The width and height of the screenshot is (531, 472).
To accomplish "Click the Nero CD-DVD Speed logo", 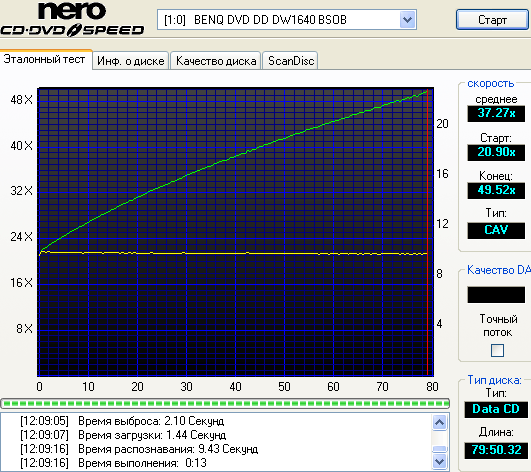I will pos(72,19).
